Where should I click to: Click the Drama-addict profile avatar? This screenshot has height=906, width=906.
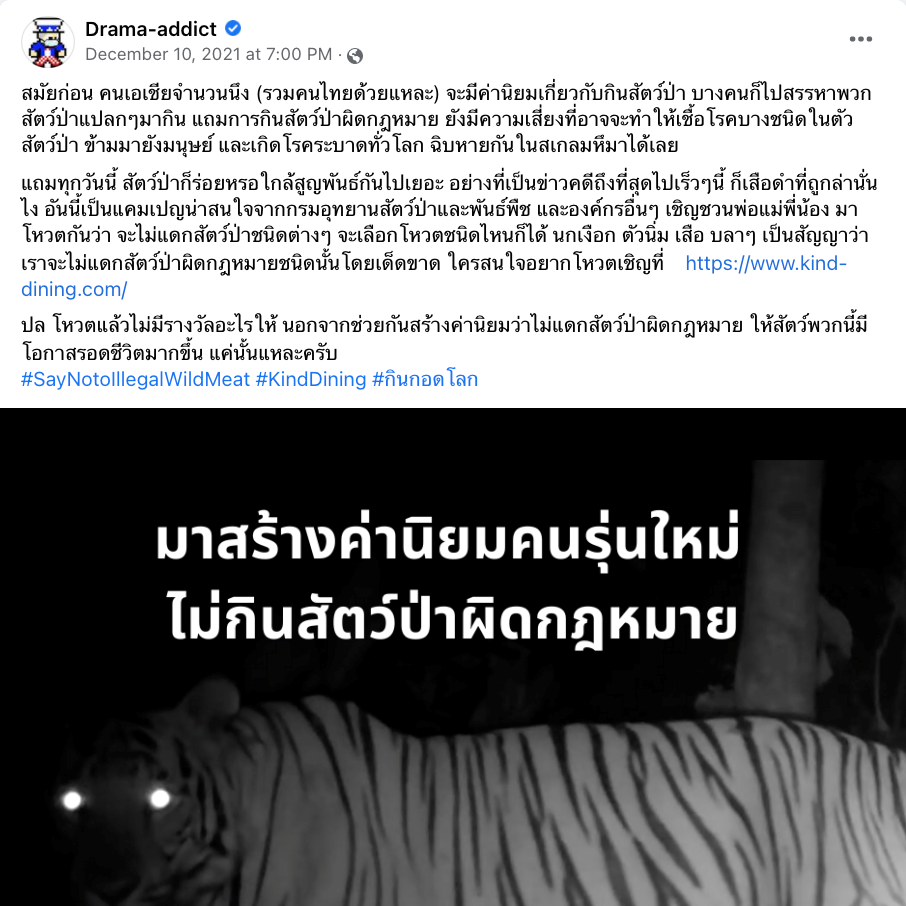pos(48,42)
